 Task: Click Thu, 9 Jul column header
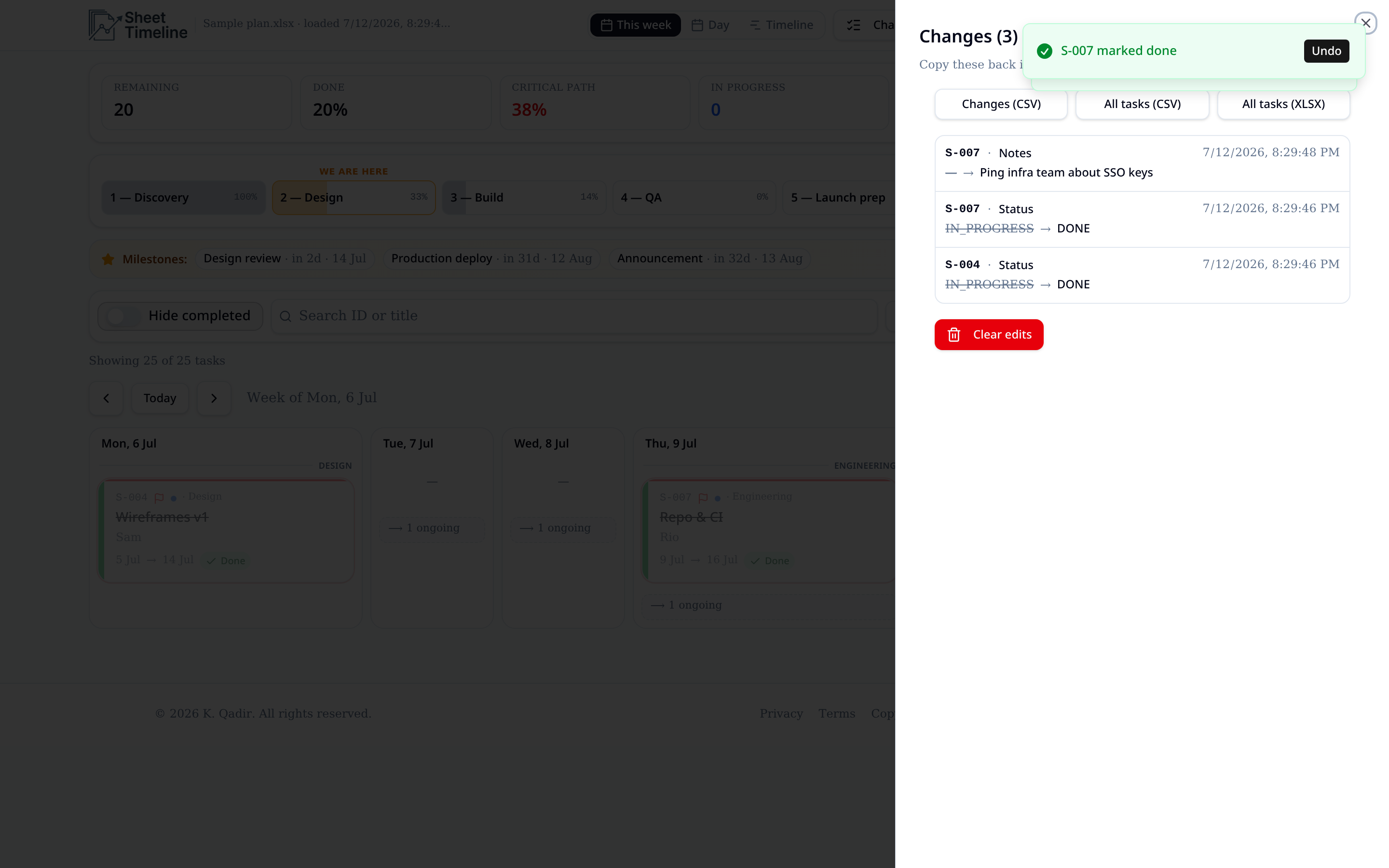(670, 443)
